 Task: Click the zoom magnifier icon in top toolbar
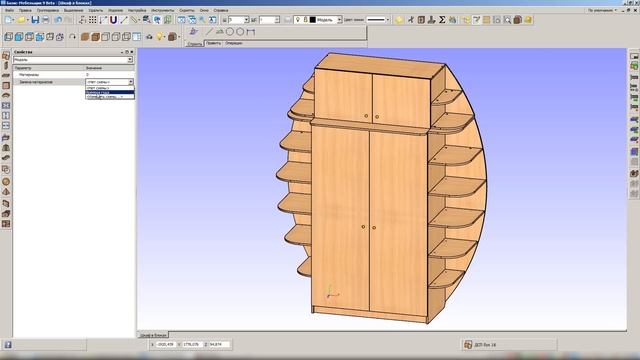(x=202, y=20)
